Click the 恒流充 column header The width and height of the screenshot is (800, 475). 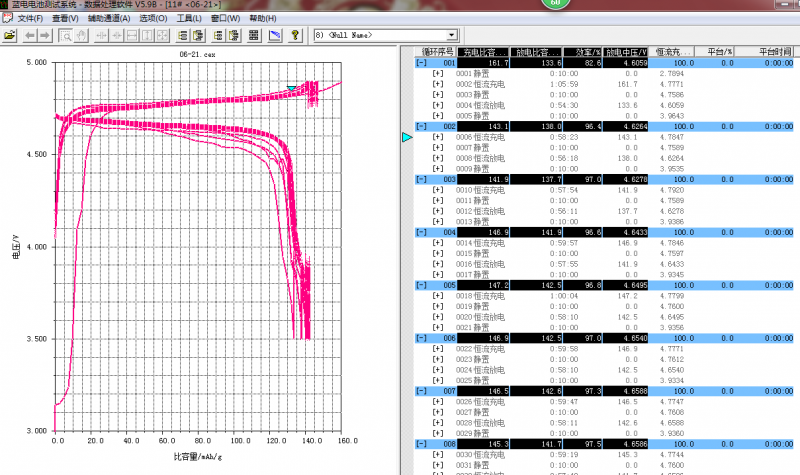click(x=672, y=52)
